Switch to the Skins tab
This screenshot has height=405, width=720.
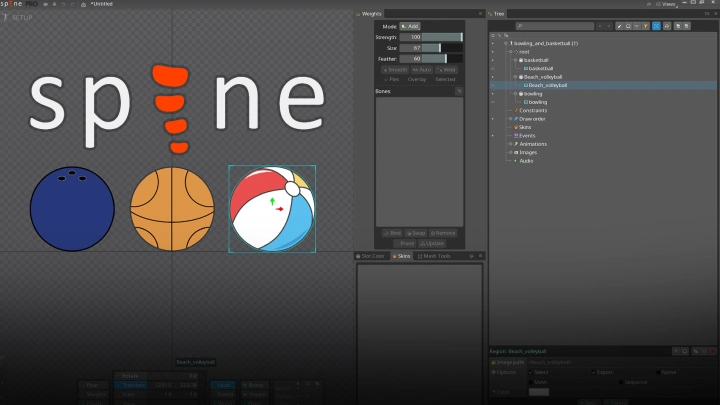(401, 256)
